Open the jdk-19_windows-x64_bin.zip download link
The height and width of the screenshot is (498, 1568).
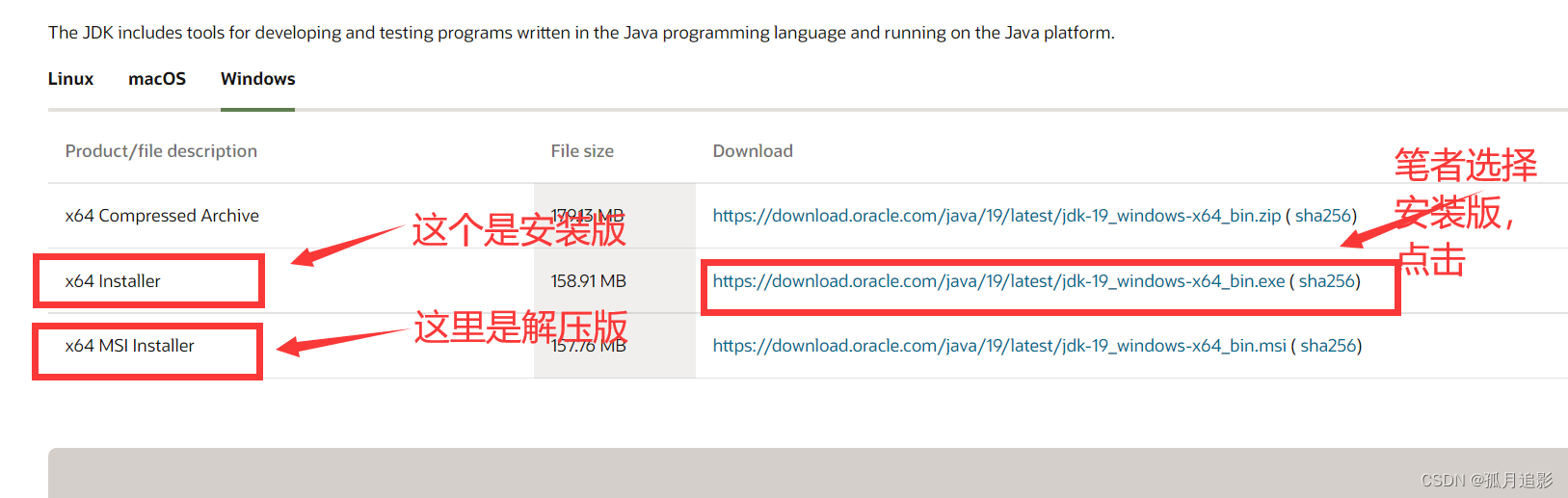point(997,216)
